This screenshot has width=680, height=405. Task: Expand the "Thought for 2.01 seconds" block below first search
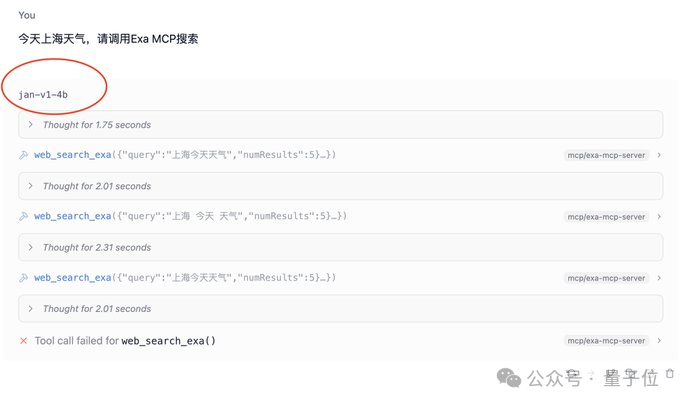(340, 186)
